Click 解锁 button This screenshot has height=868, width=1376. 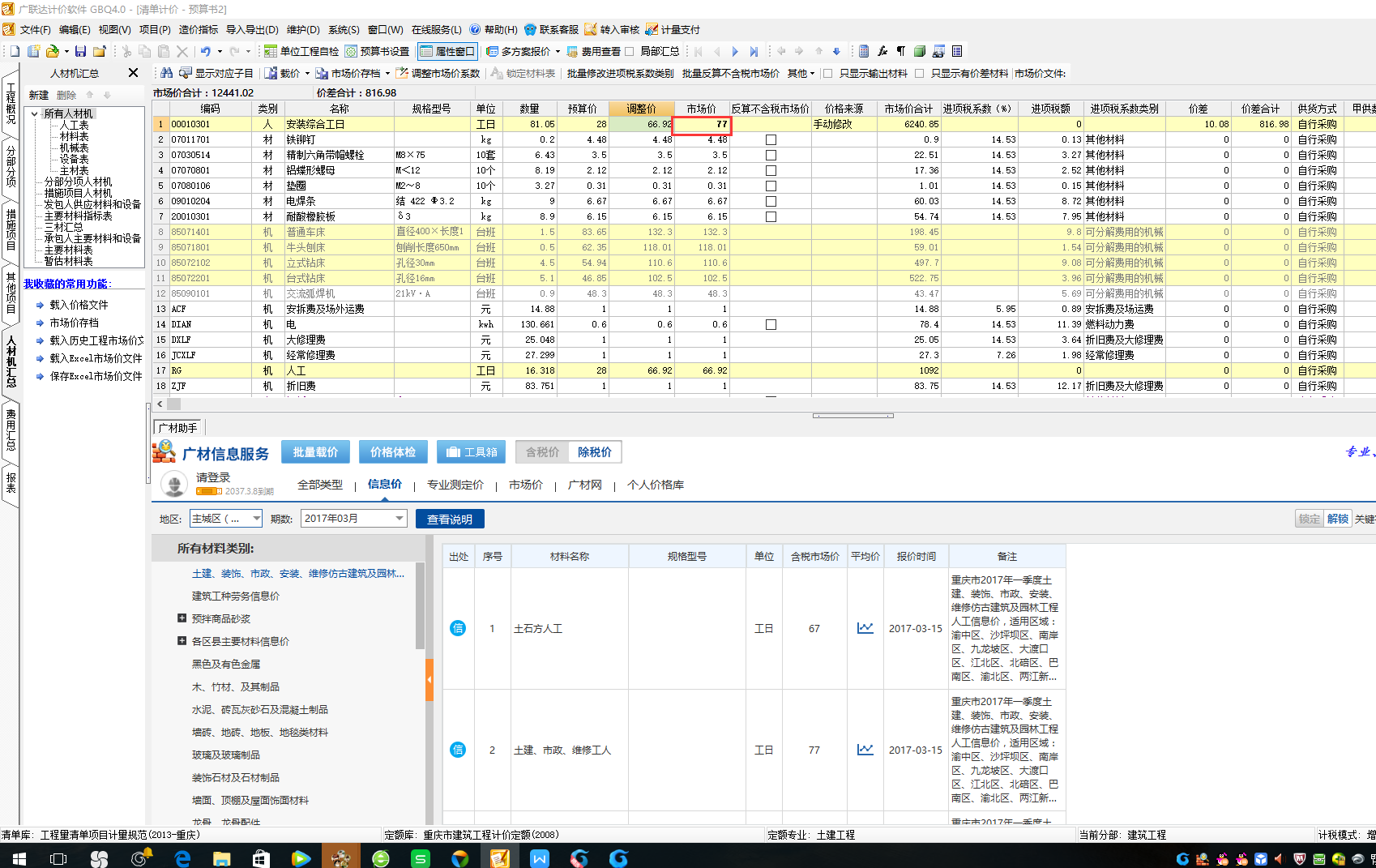point(1338,519)
